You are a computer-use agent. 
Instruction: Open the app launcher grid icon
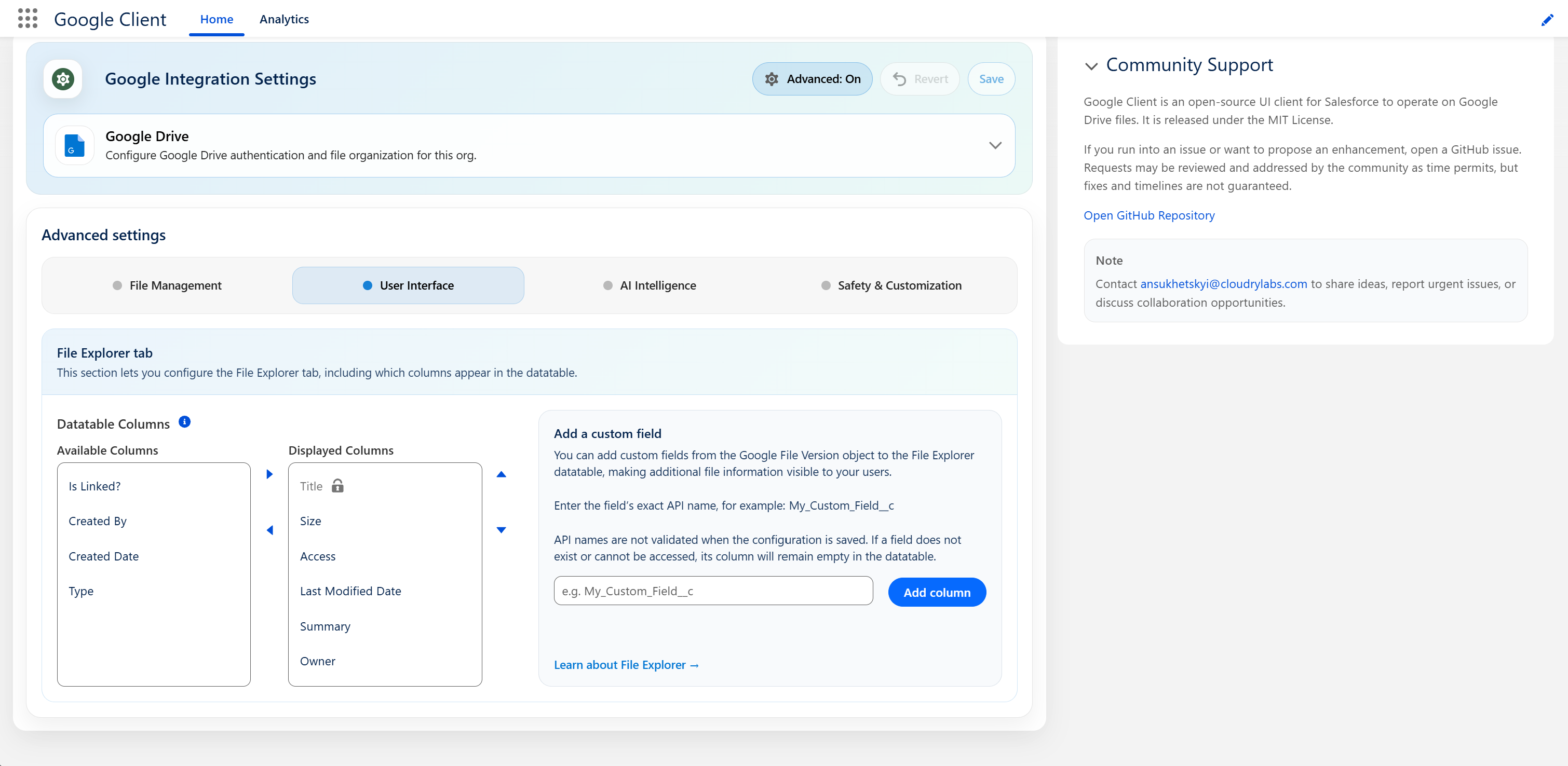coord(28,19)
